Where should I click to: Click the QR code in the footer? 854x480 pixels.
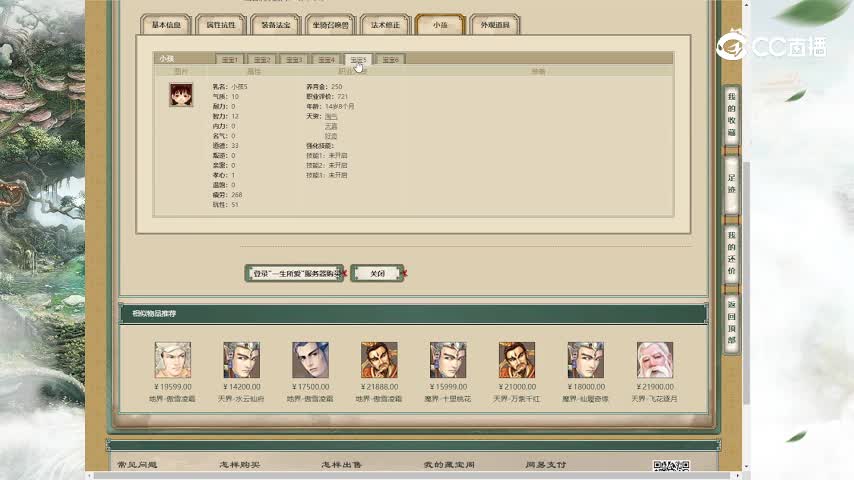point(672,466)
